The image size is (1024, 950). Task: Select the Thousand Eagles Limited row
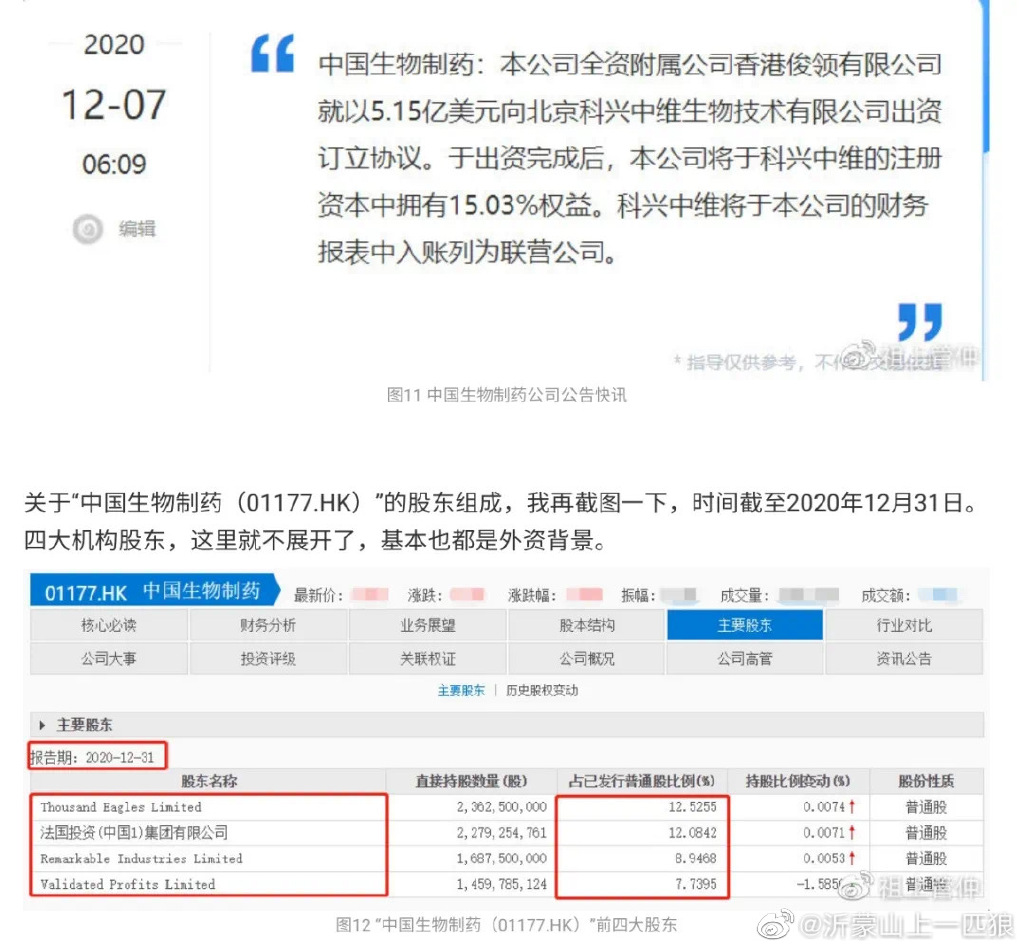[x=506, y=807]
